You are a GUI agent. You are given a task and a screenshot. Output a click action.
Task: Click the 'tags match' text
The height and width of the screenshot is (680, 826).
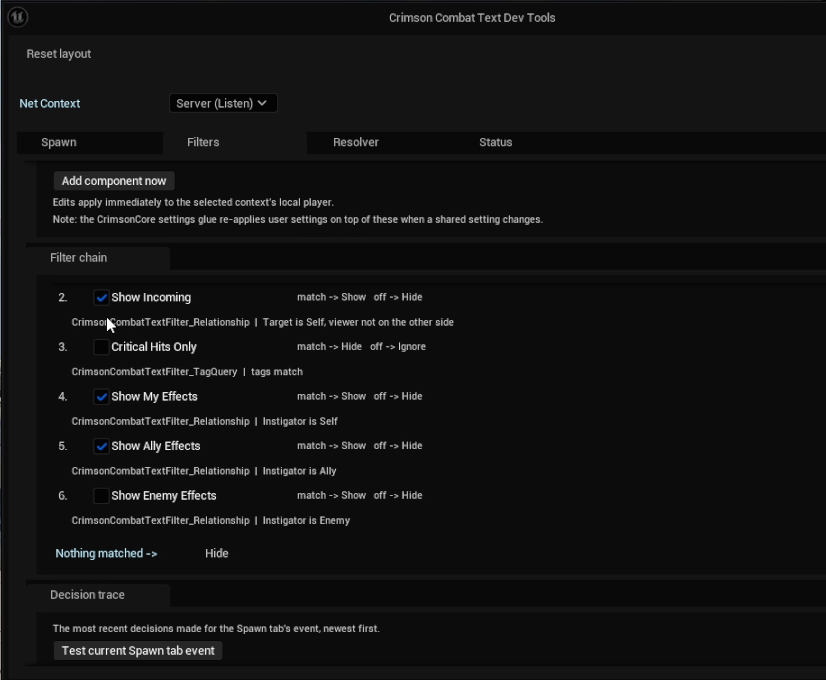[x=277, y=371]
